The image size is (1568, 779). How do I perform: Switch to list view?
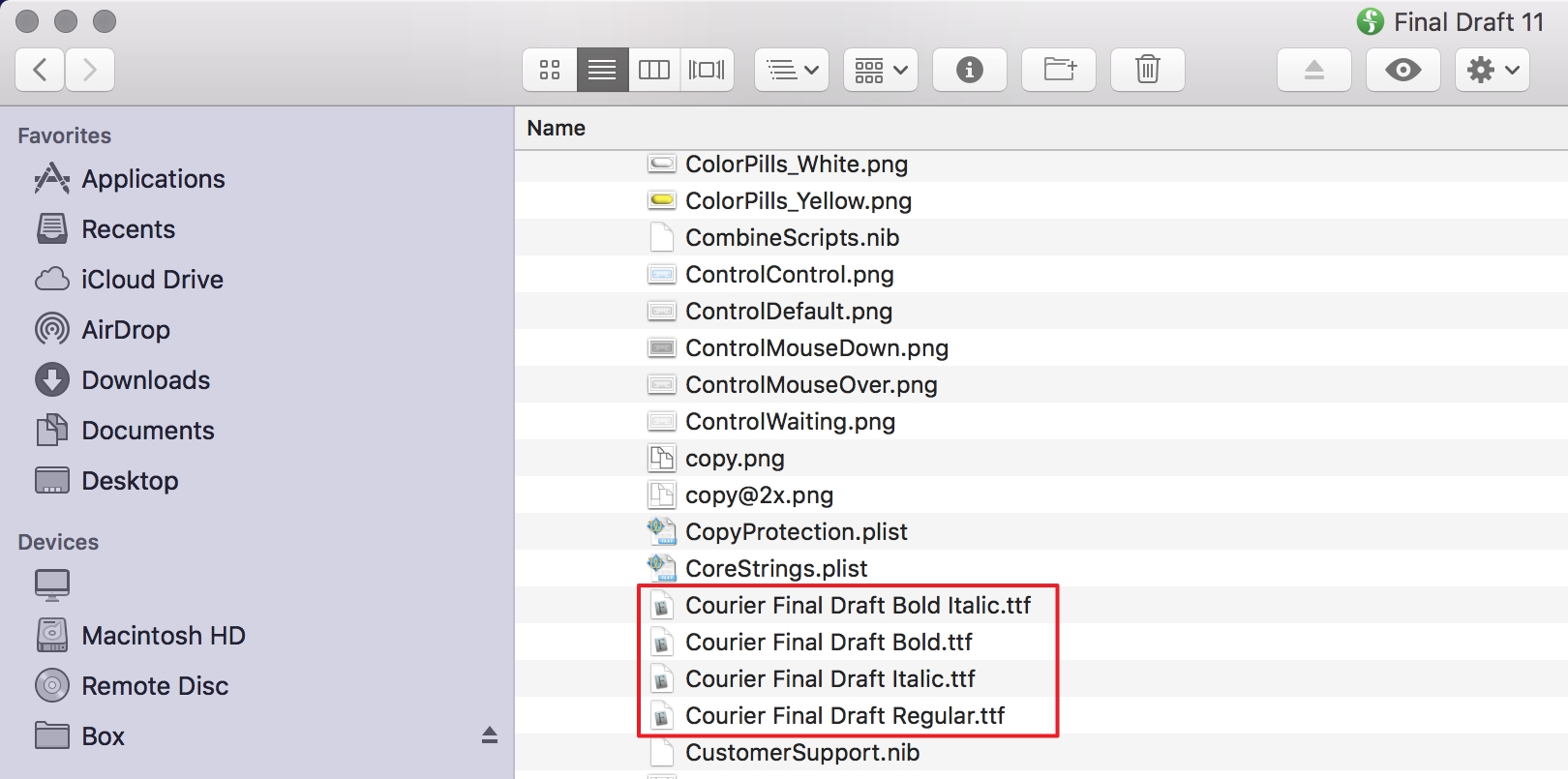coord(602,70)
